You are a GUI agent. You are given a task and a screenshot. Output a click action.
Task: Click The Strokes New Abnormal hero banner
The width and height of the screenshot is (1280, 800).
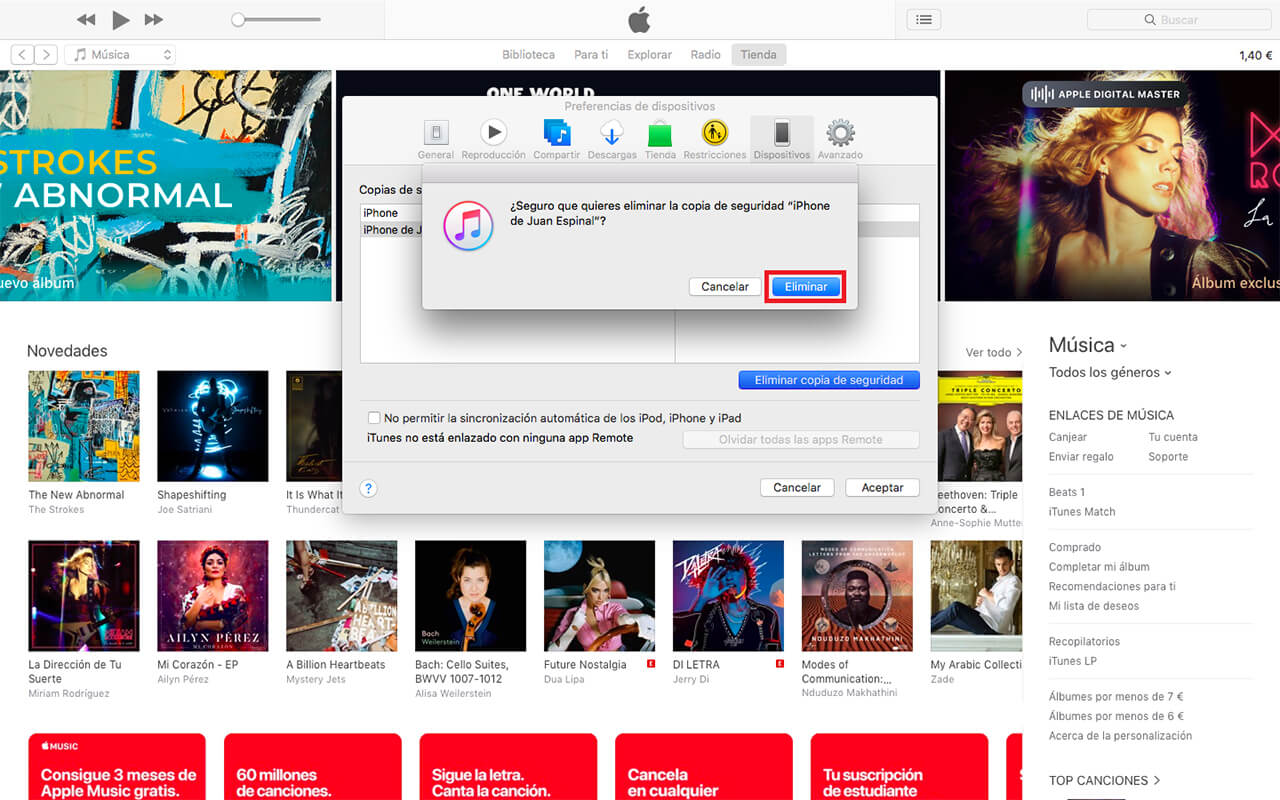(165, 185)
